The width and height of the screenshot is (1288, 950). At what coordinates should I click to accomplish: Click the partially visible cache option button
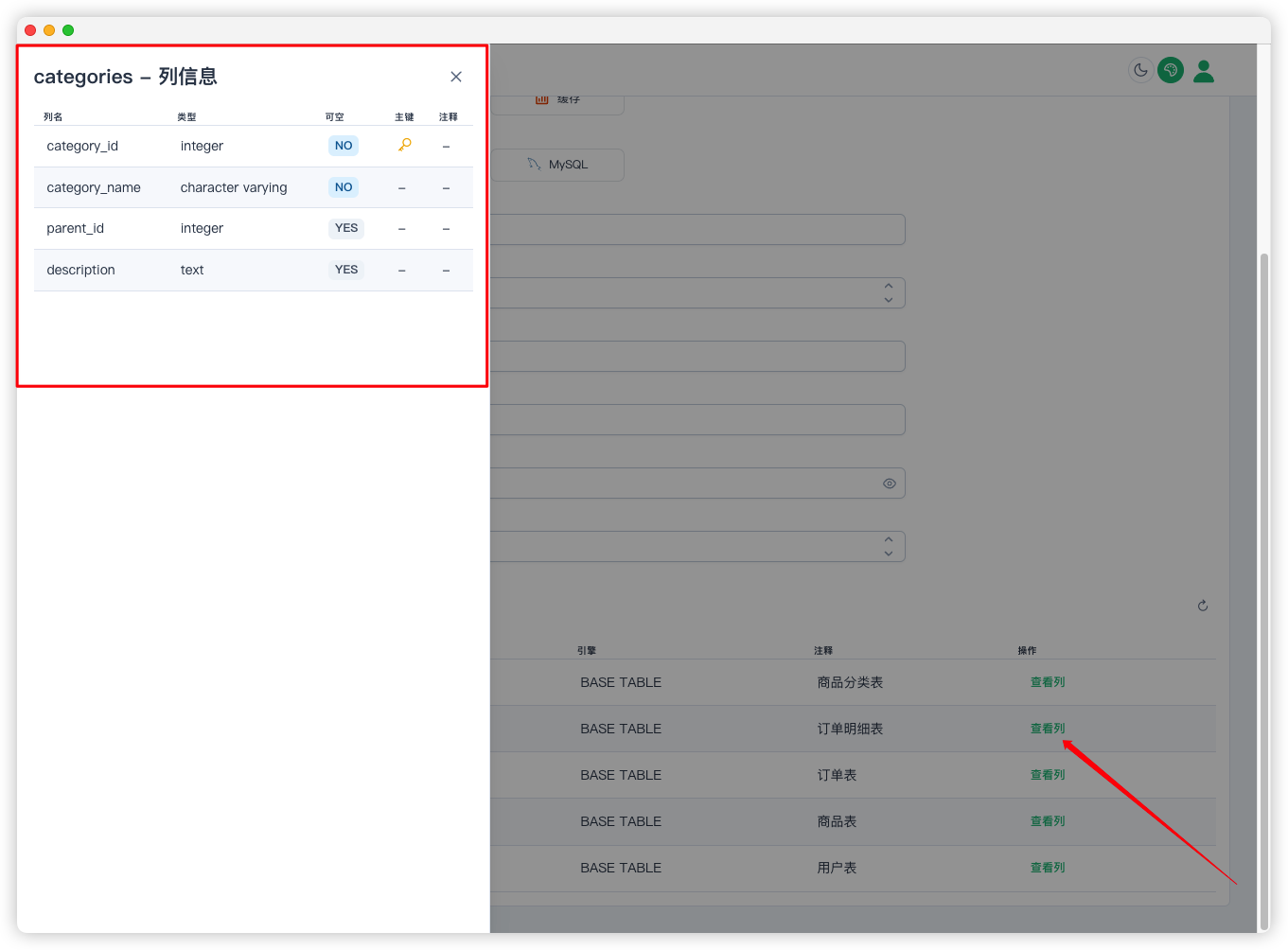click(x=557, y=103)
